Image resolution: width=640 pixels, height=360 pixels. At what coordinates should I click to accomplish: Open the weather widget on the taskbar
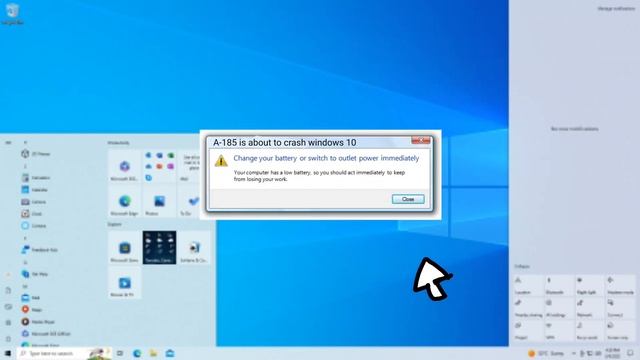(x=546, y=353)
